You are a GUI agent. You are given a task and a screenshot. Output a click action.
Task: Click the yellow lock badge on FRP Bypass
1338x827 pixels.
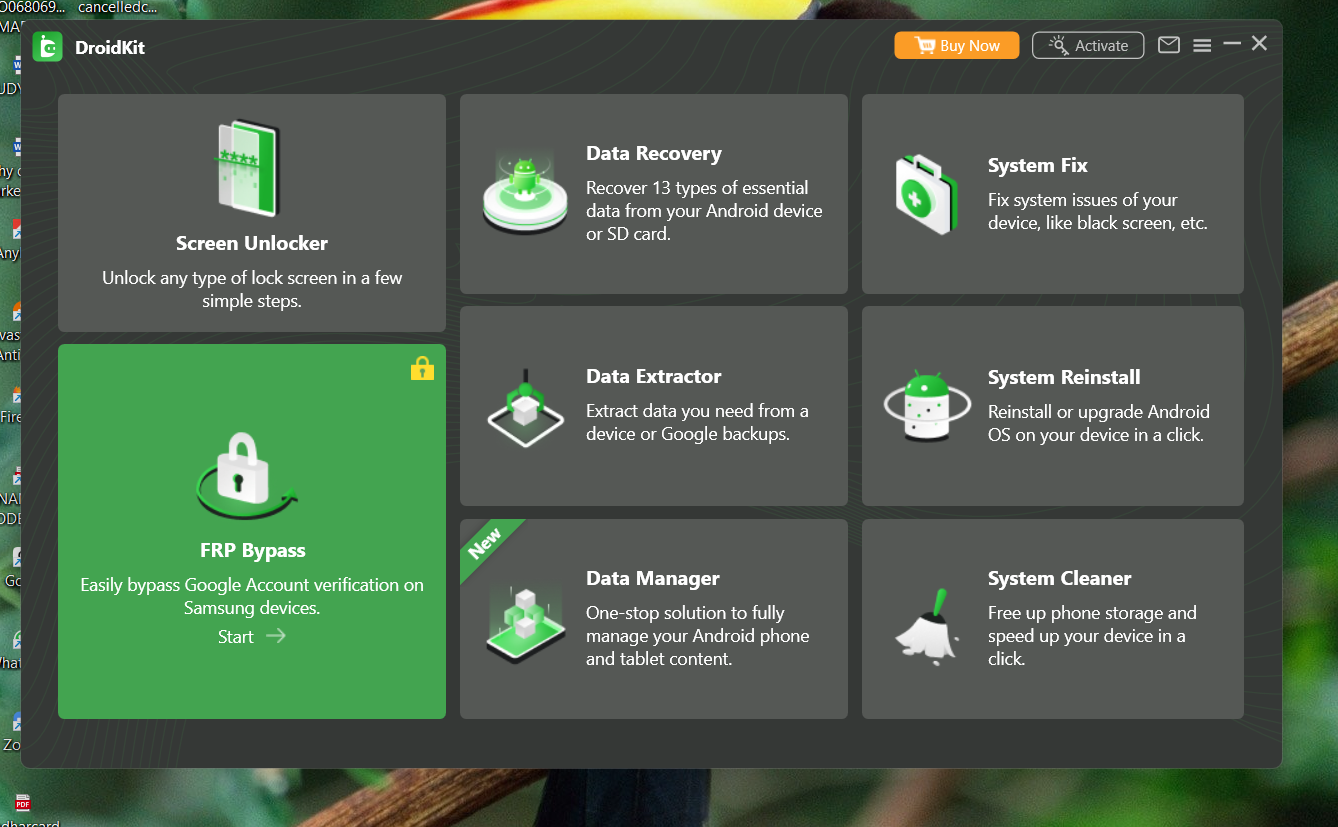pyautogui.click(x=422, y=368)
